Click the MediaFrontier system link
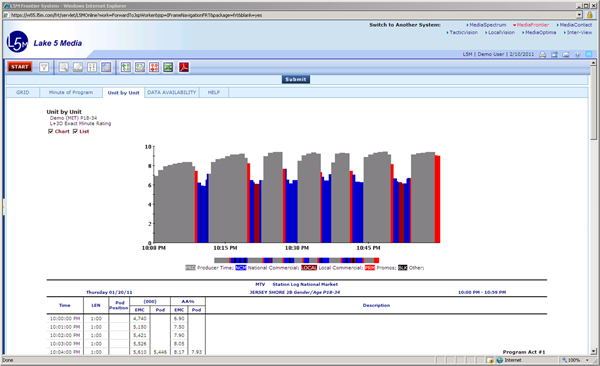The width and height of the screenshot is (600, 366). click(x=533, y=25)
